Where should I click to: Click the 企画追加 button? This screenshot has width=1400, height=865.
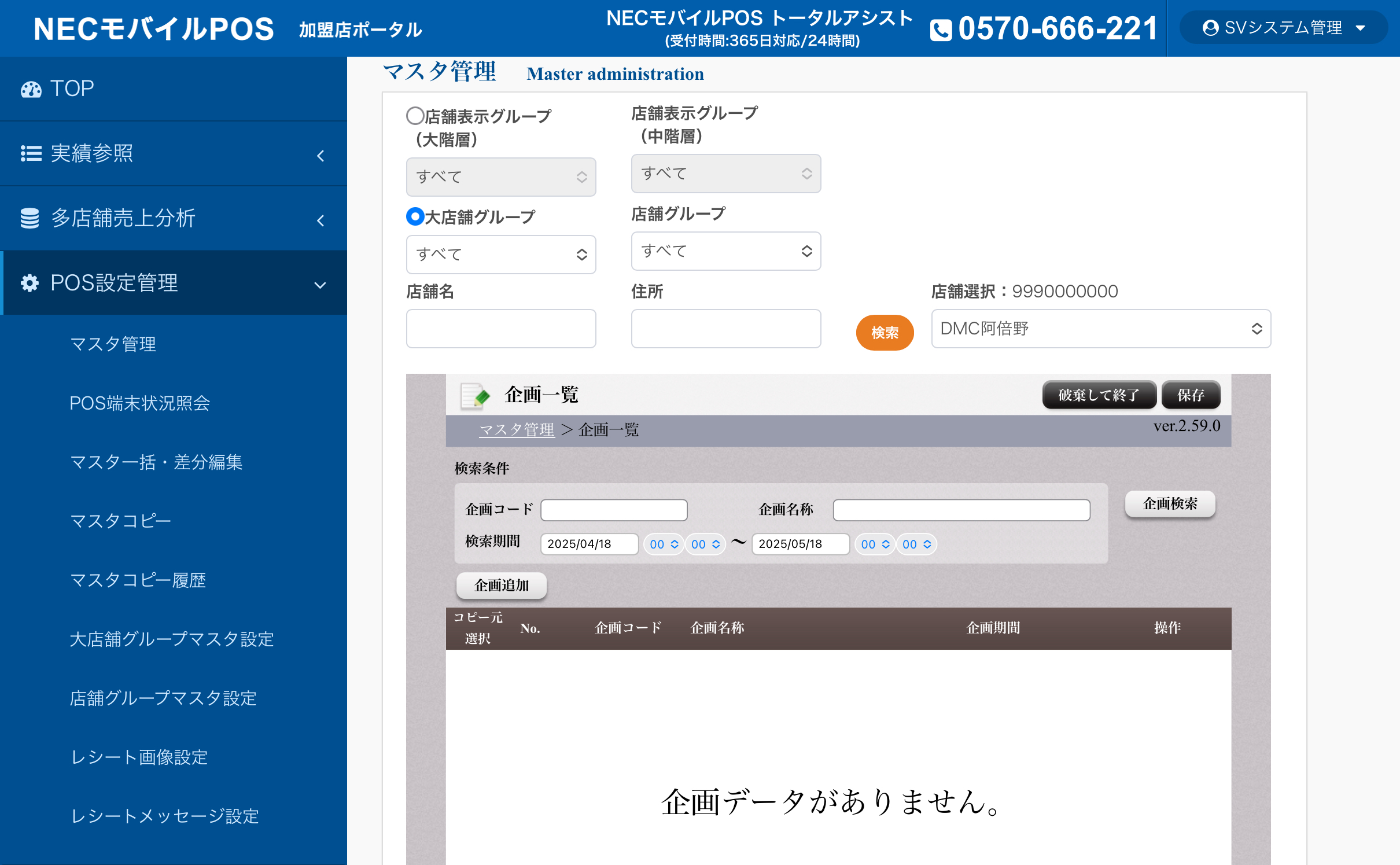point(502,586)
